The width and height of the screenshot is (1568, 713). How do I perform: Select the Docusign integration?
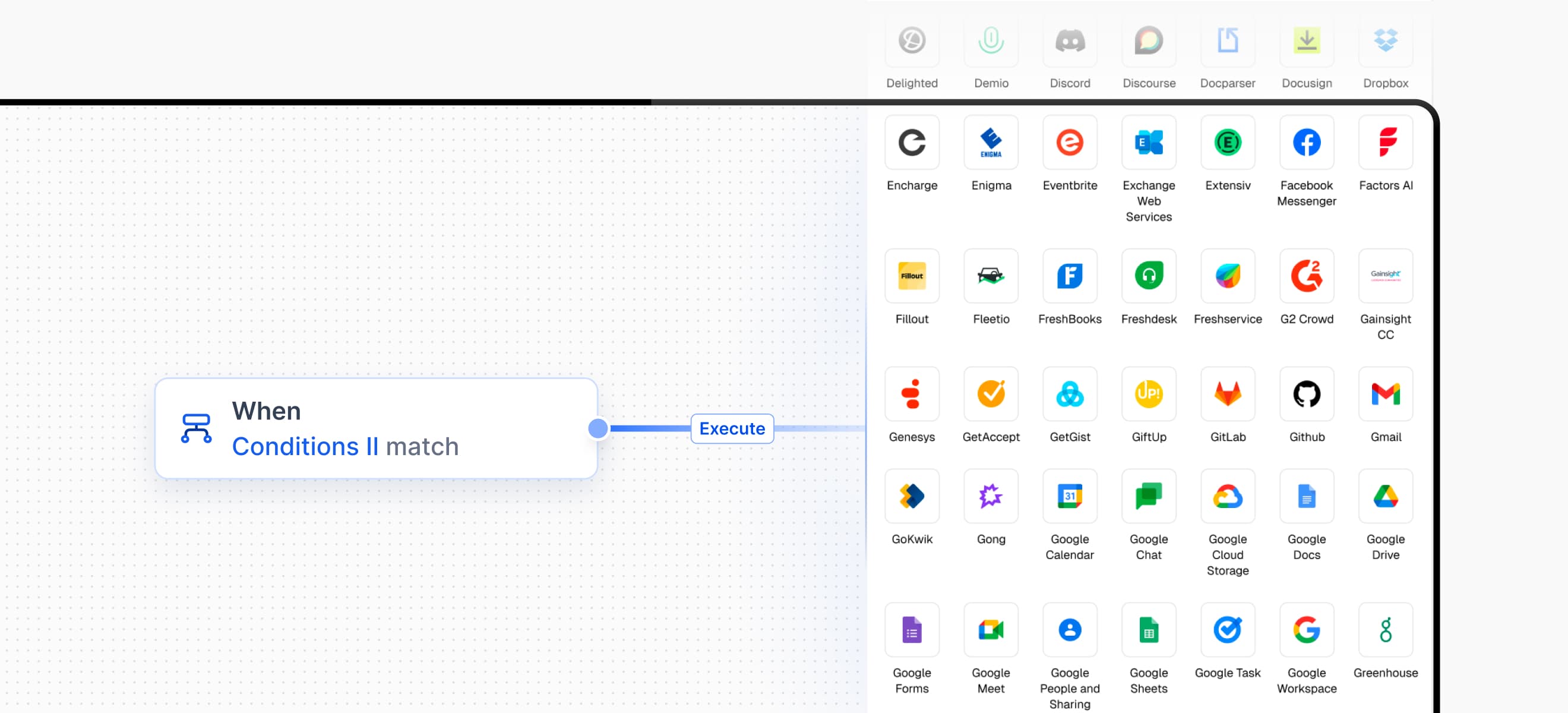click(x=1306, y=40)
